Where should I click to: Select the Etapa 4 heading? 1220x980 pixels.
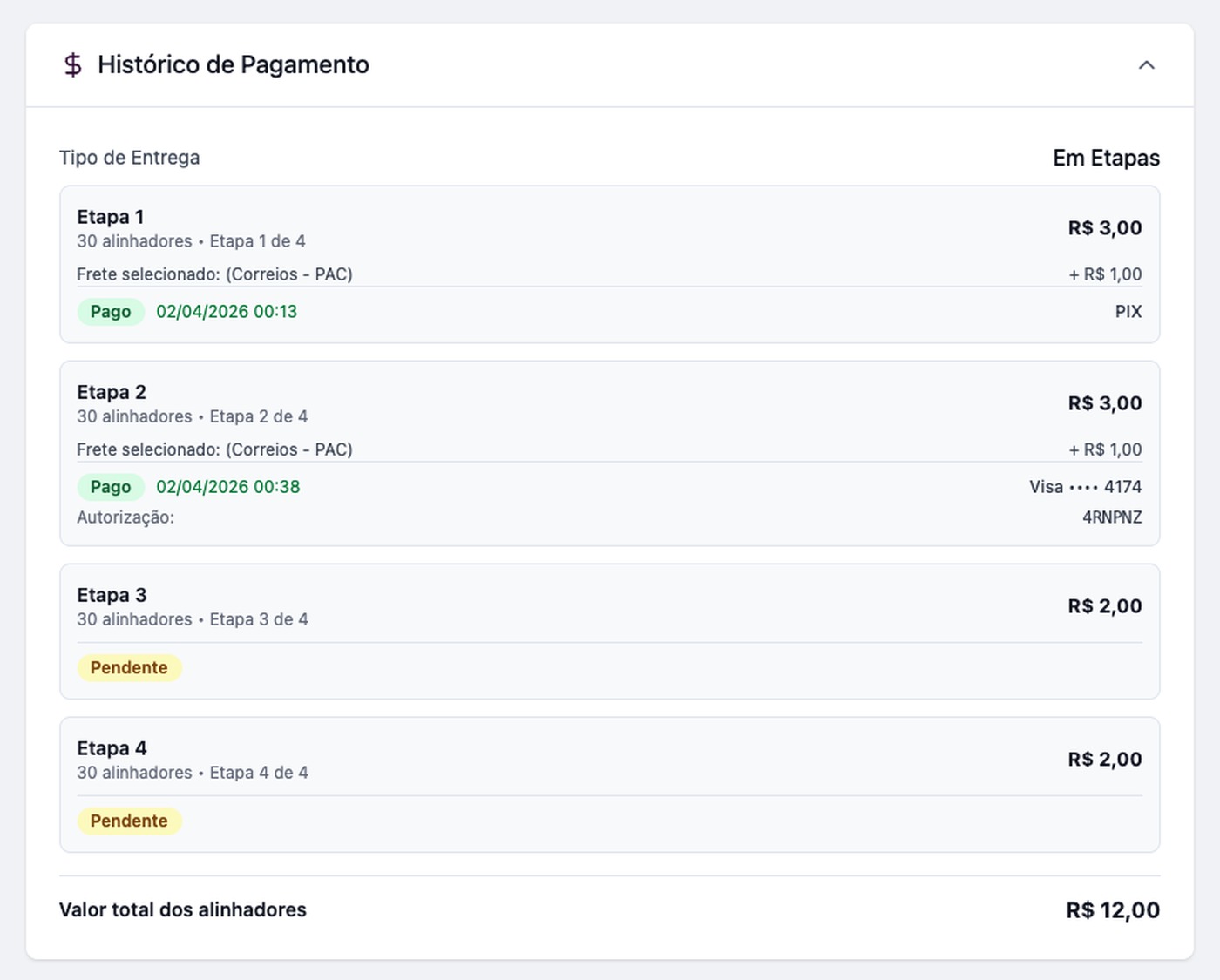pos(112,748)
